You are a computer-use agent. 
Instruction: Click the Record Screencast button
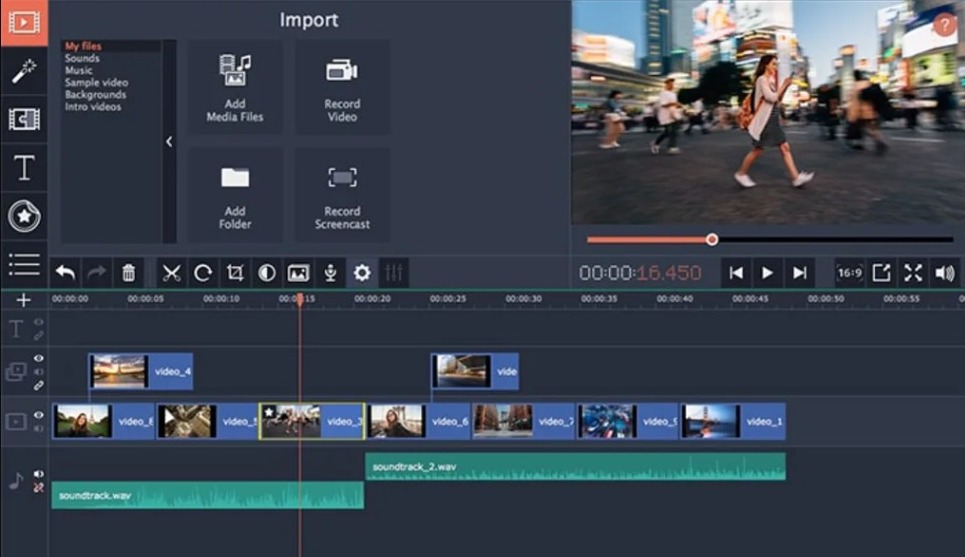point(342,196)
